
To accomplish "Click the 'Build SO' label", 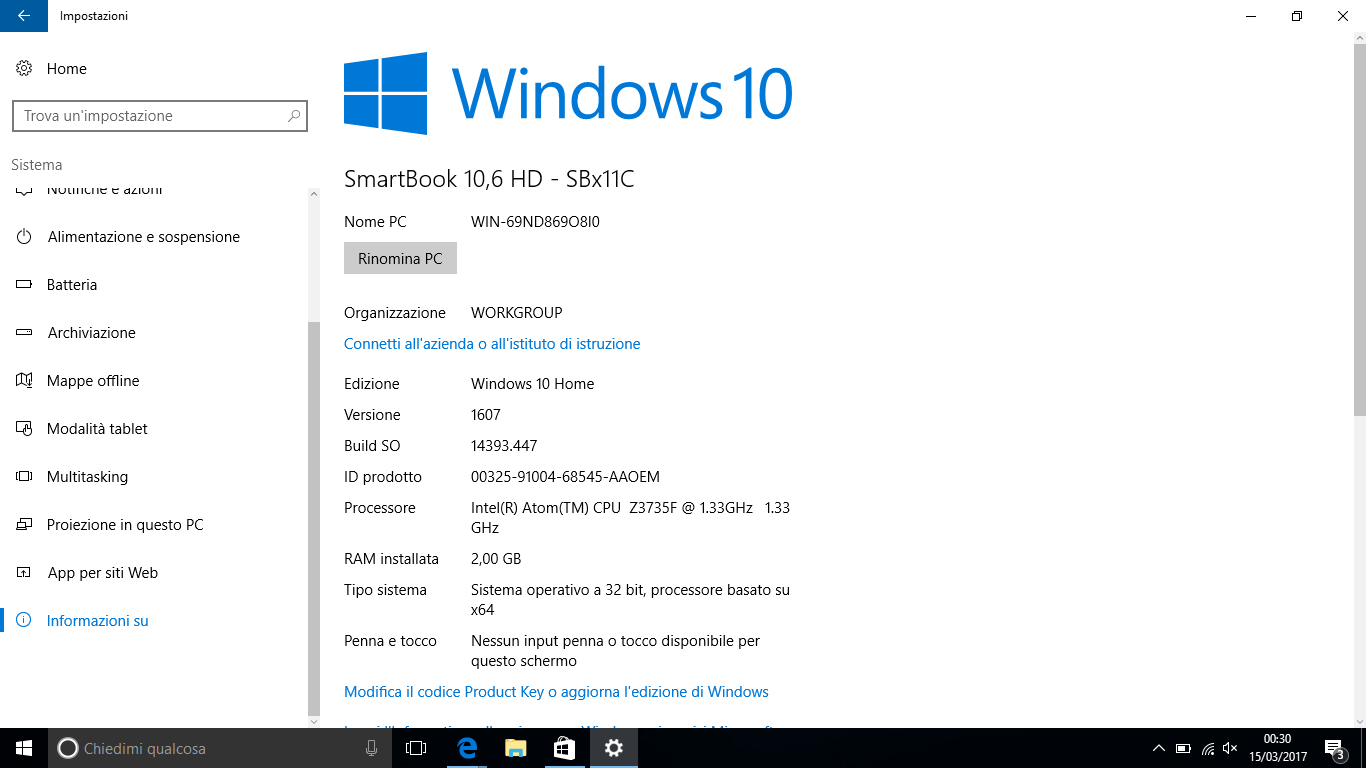I will coord(372,446).
